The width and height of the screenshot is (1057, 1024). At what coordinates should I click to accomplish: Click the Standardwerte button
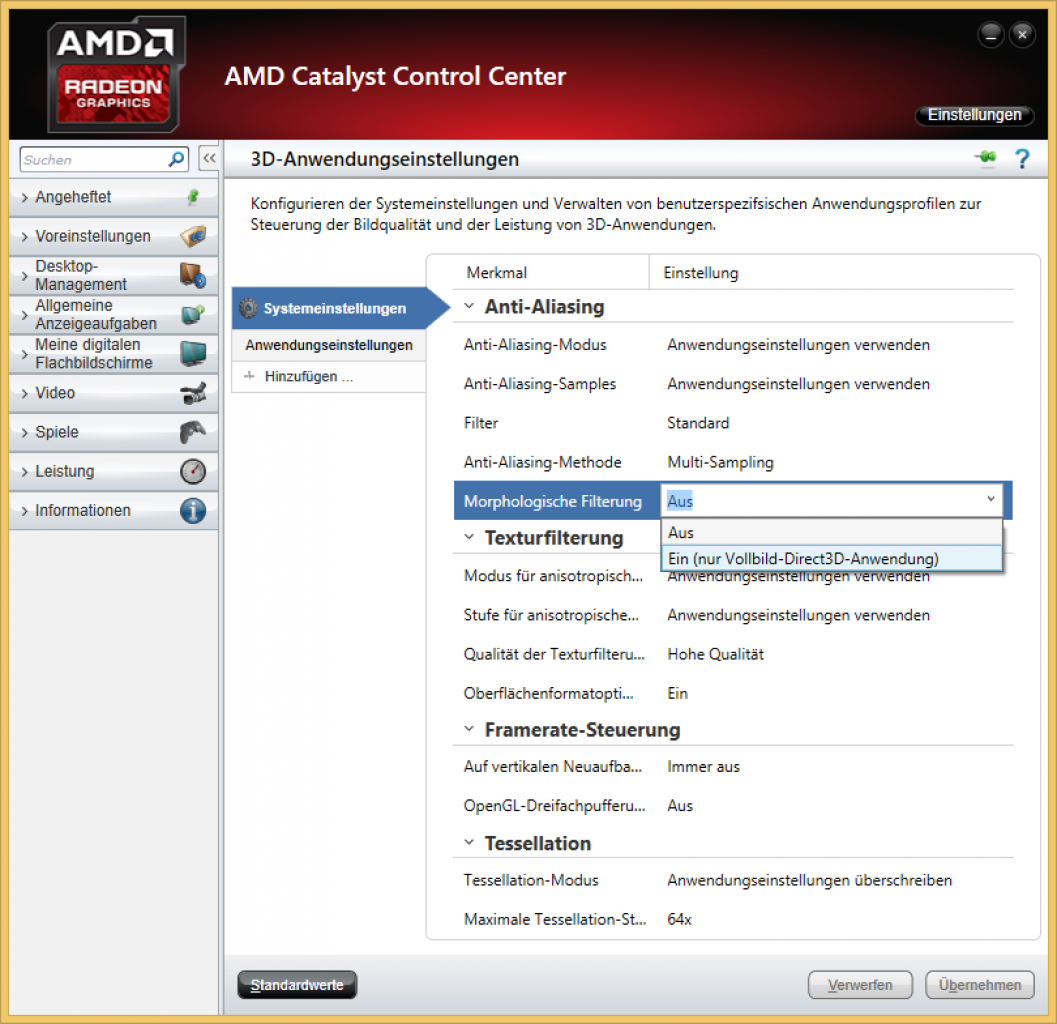pyautogui.click(x=297, y=985)
